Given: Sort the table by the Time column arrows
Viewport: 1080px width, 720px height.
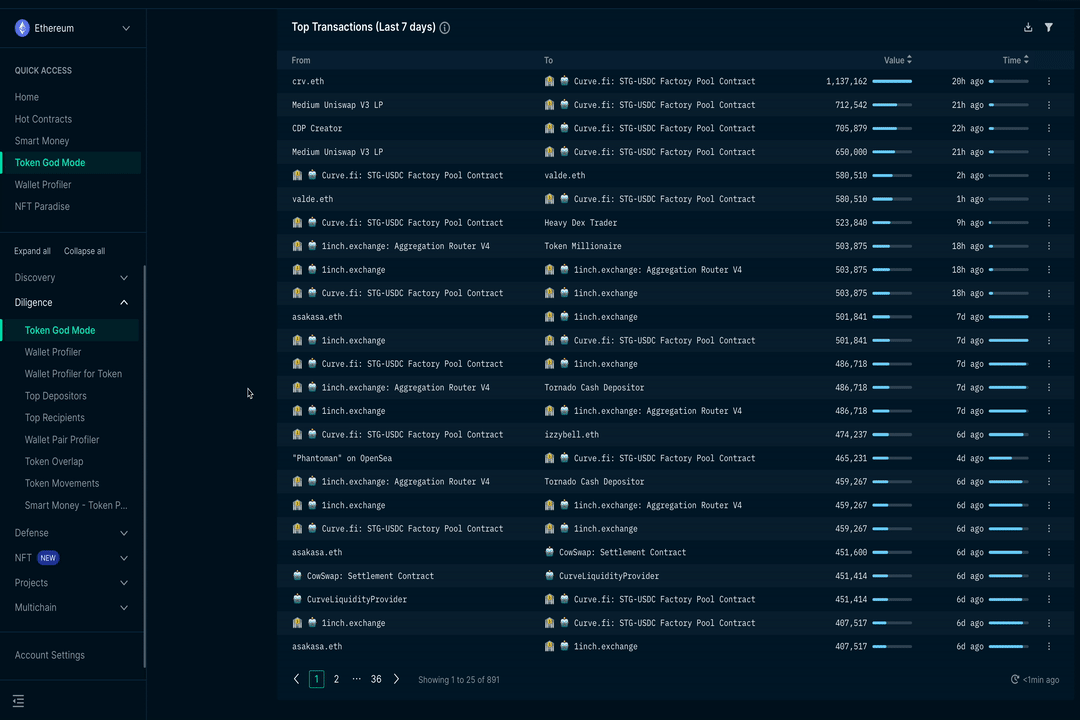Looking at the screenshot, I should pyautogui.click(x=1026, y=60).
